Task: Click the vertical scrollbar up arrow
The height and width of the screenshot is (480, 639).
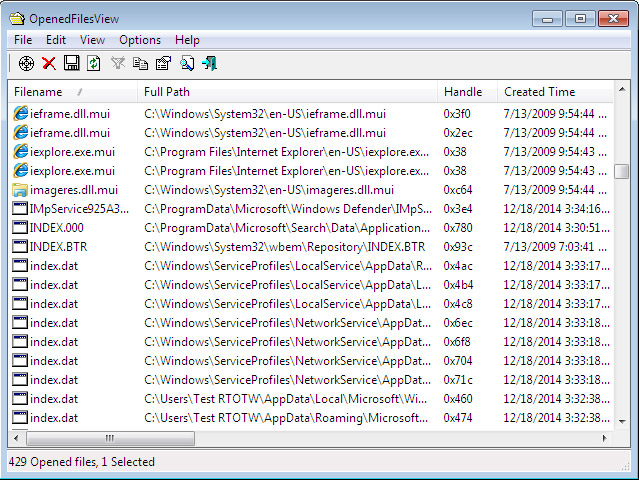Action: (622, 89)
